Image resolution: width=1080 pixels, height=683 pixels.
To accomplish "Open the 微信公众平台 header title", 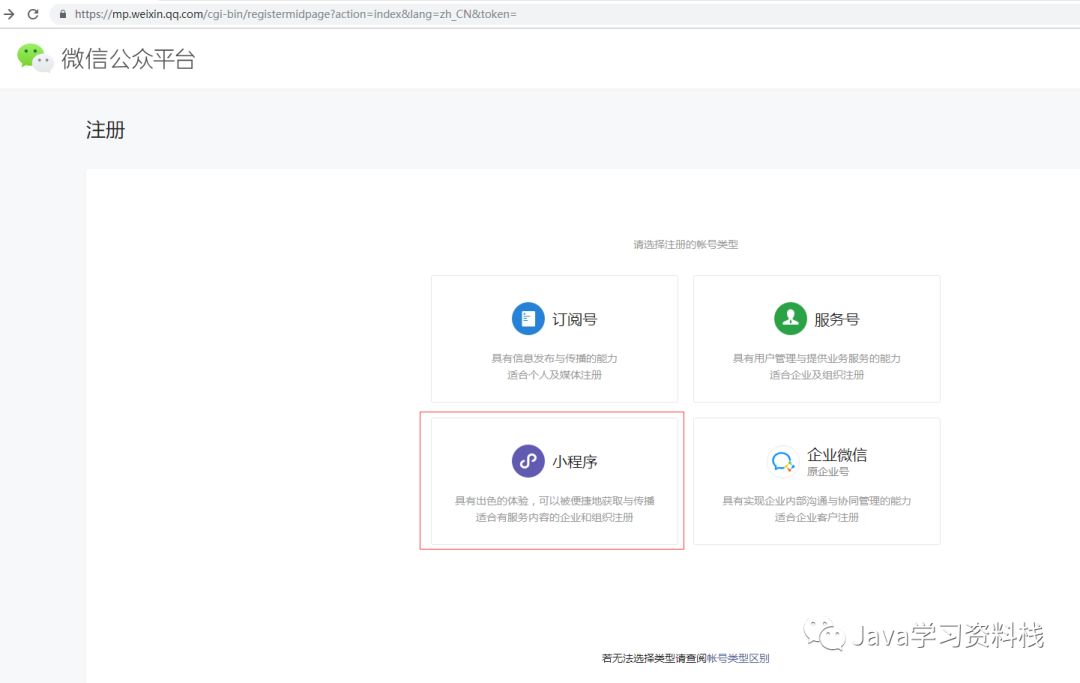I will [x=128, y=59].
